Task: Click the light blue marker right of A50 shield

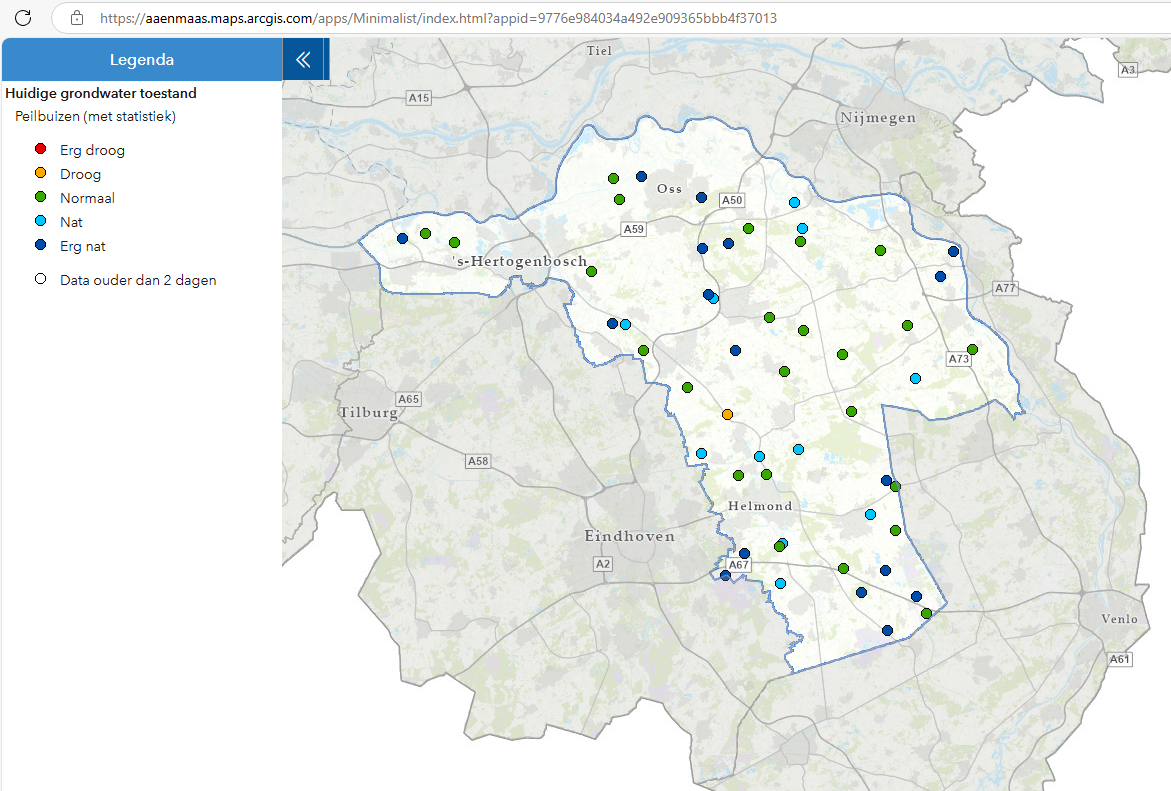Action: click(794, 202)
